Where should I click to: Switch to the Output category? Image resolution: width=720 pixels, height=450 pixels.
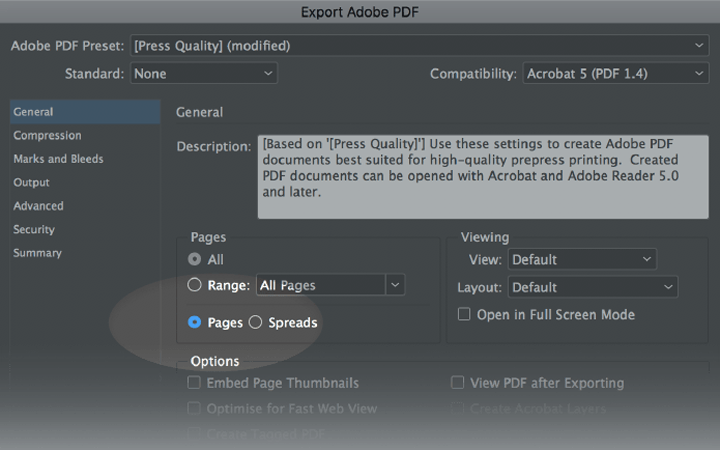point(31,182)
